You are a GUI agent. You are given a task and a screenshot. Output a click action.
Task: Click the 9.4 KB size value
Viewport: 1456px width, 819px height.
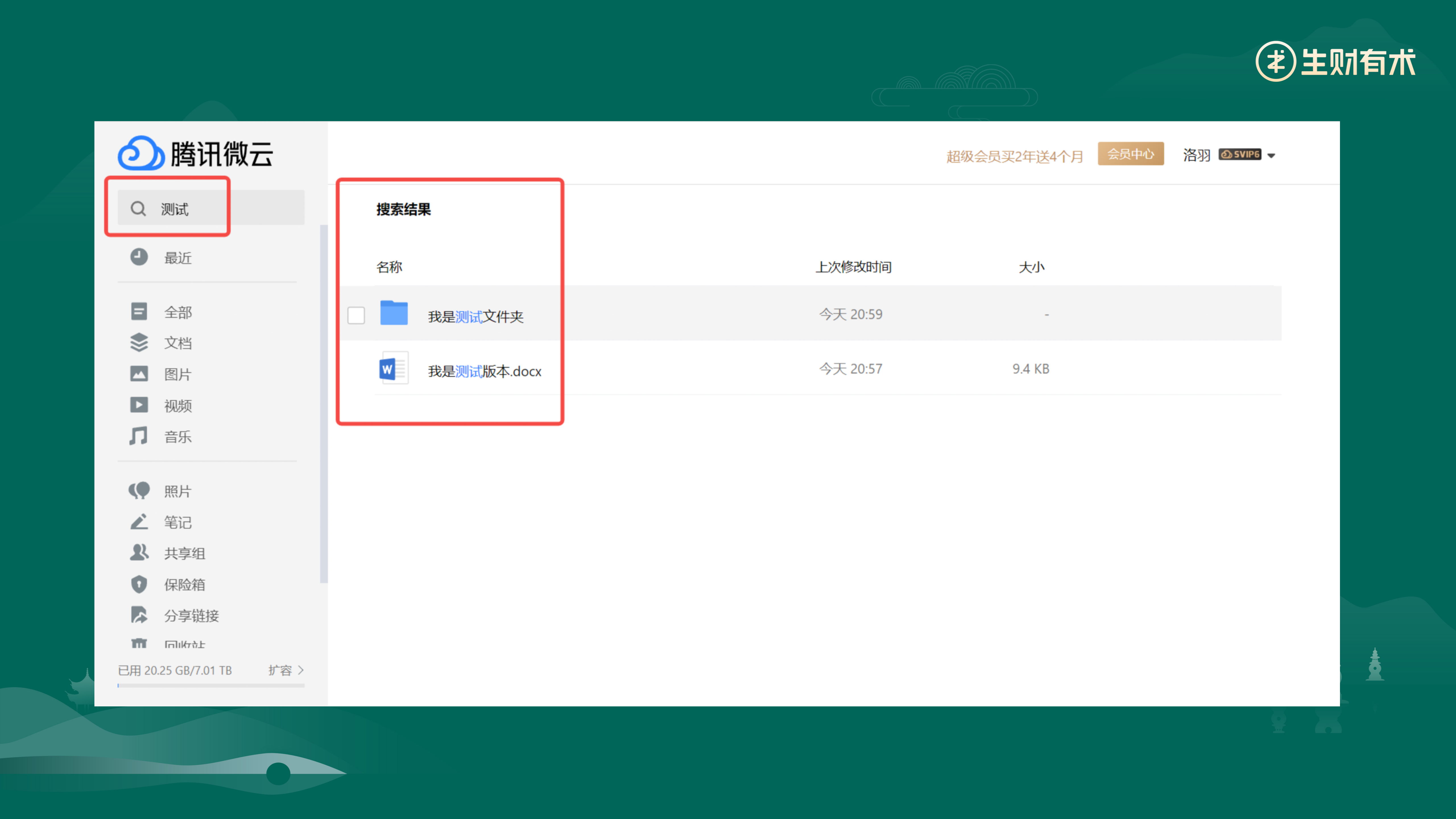click(1030, 369)
